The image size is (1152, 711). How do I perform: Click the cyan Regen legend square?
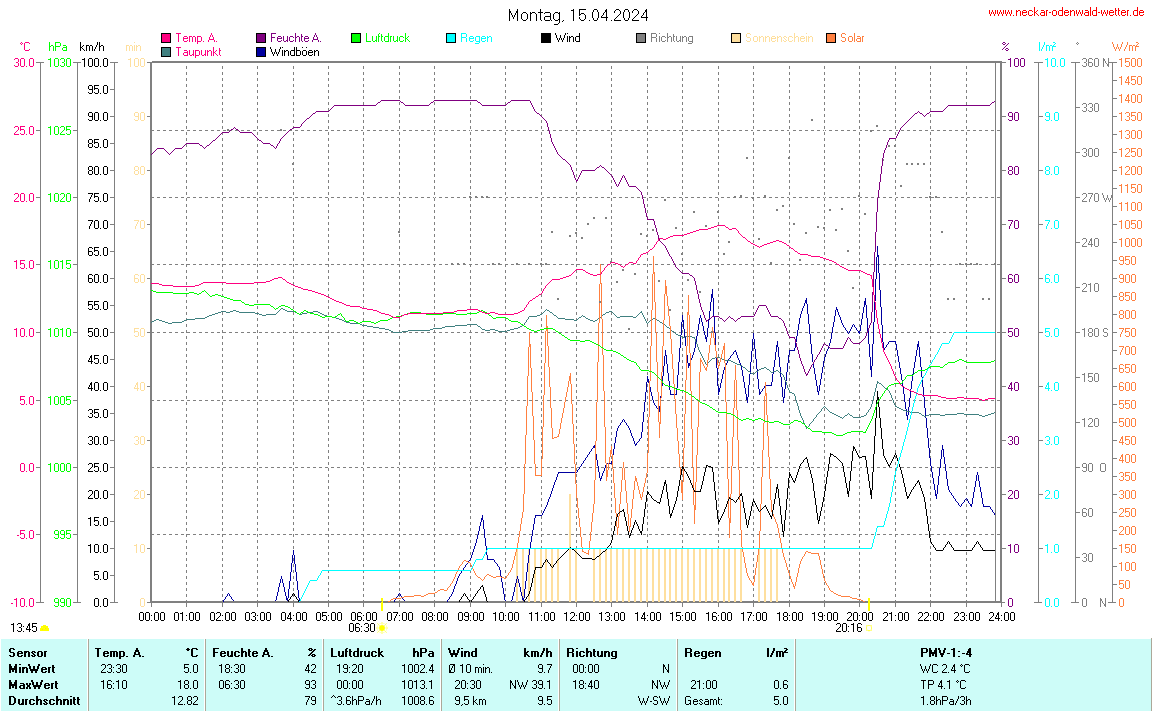[x=451, y=38]
